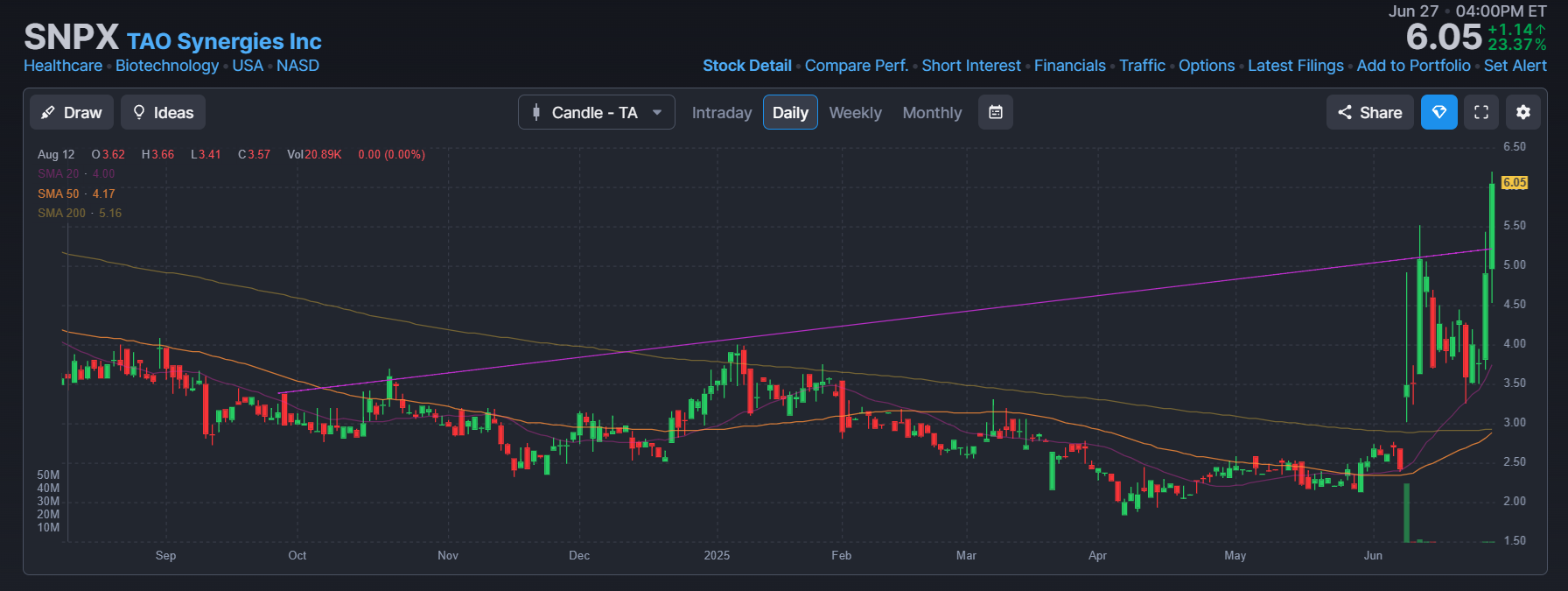Open the Short Interest tab
1568x591 pixels.
[970, 66]
